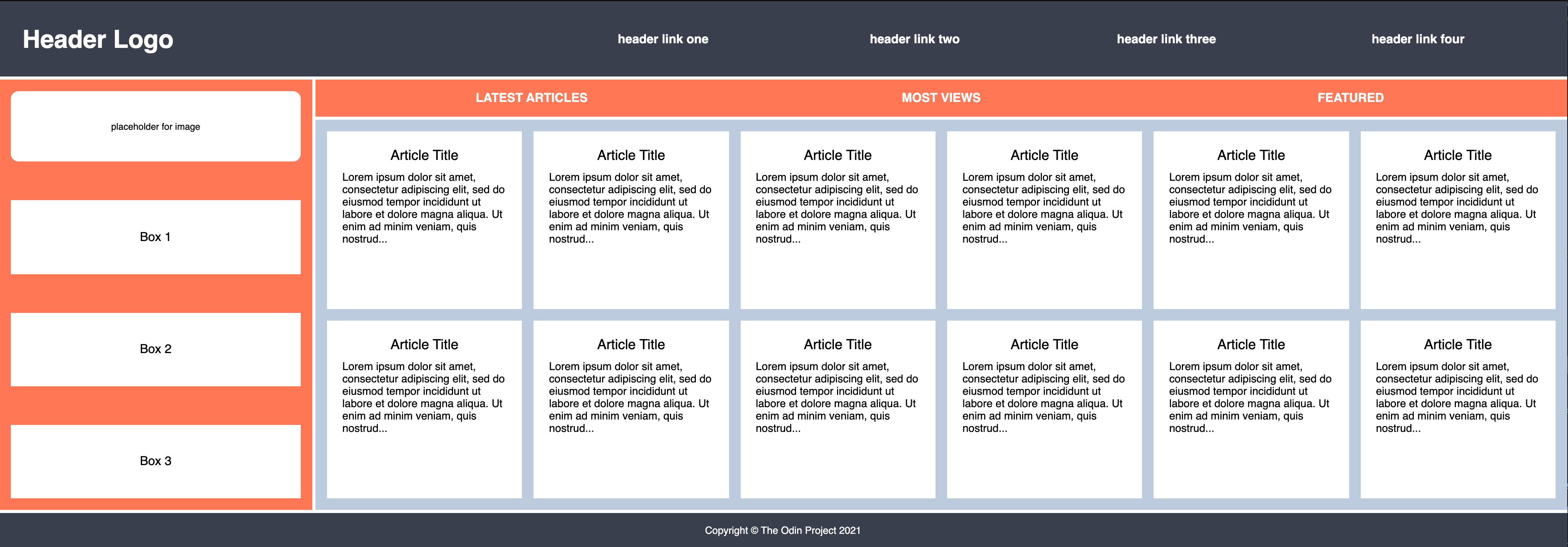Click the fourth bottom-row article card

(x=1044, y=409)
